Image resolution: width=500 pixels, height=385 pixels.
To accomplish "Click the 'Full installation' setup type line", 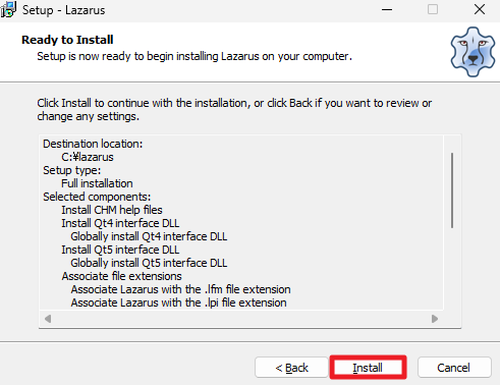I will pos(97,183).
